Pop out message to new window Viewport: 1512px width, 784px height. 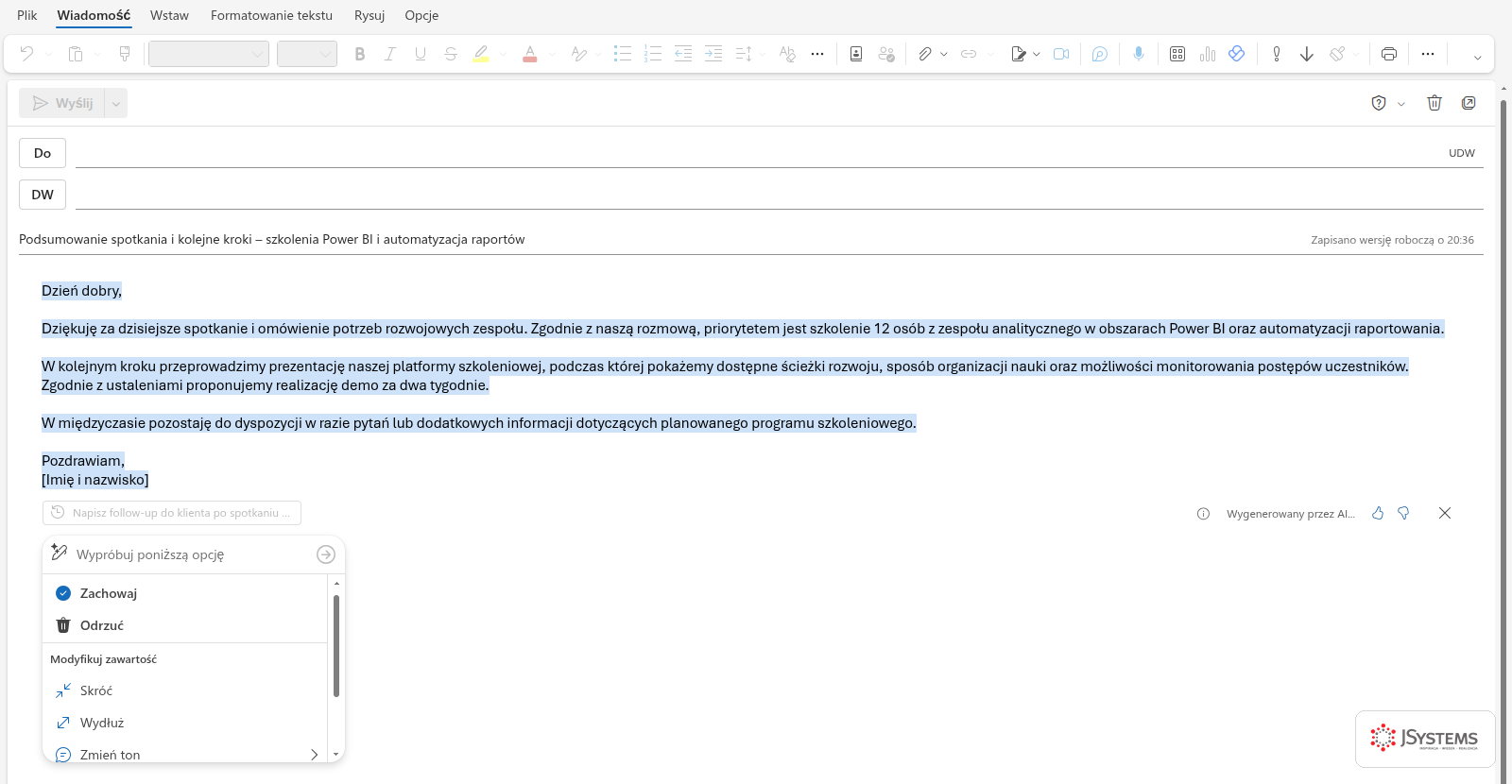point(1469,103)
